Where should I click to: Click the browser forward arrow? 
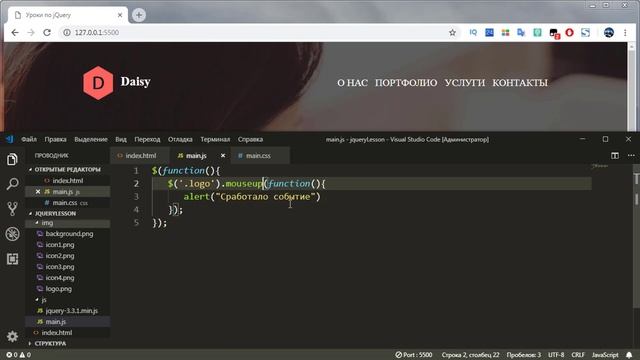31,32
